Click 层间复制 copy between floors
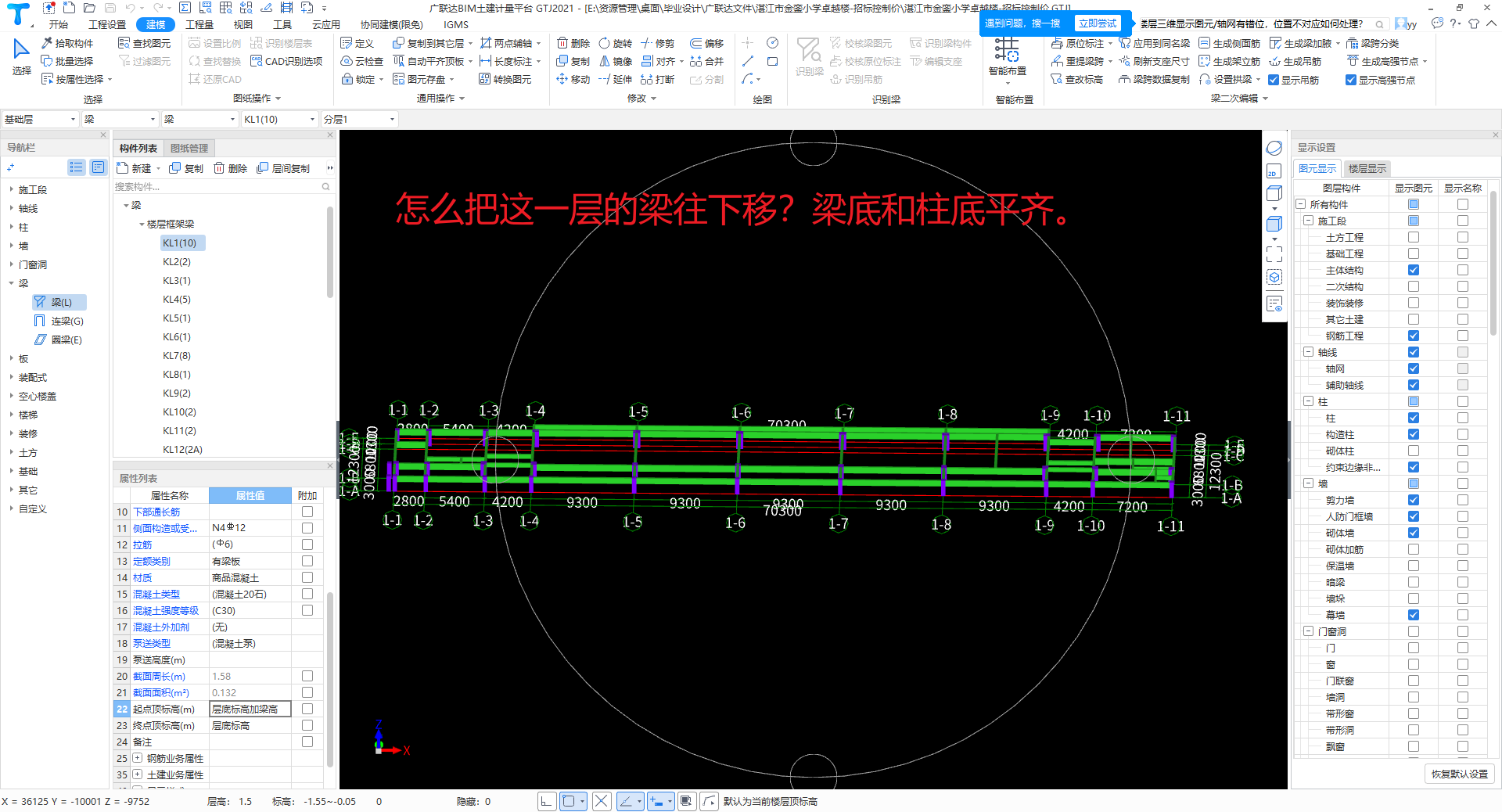The image size is (1502, 812). click(x=283, y=168)
